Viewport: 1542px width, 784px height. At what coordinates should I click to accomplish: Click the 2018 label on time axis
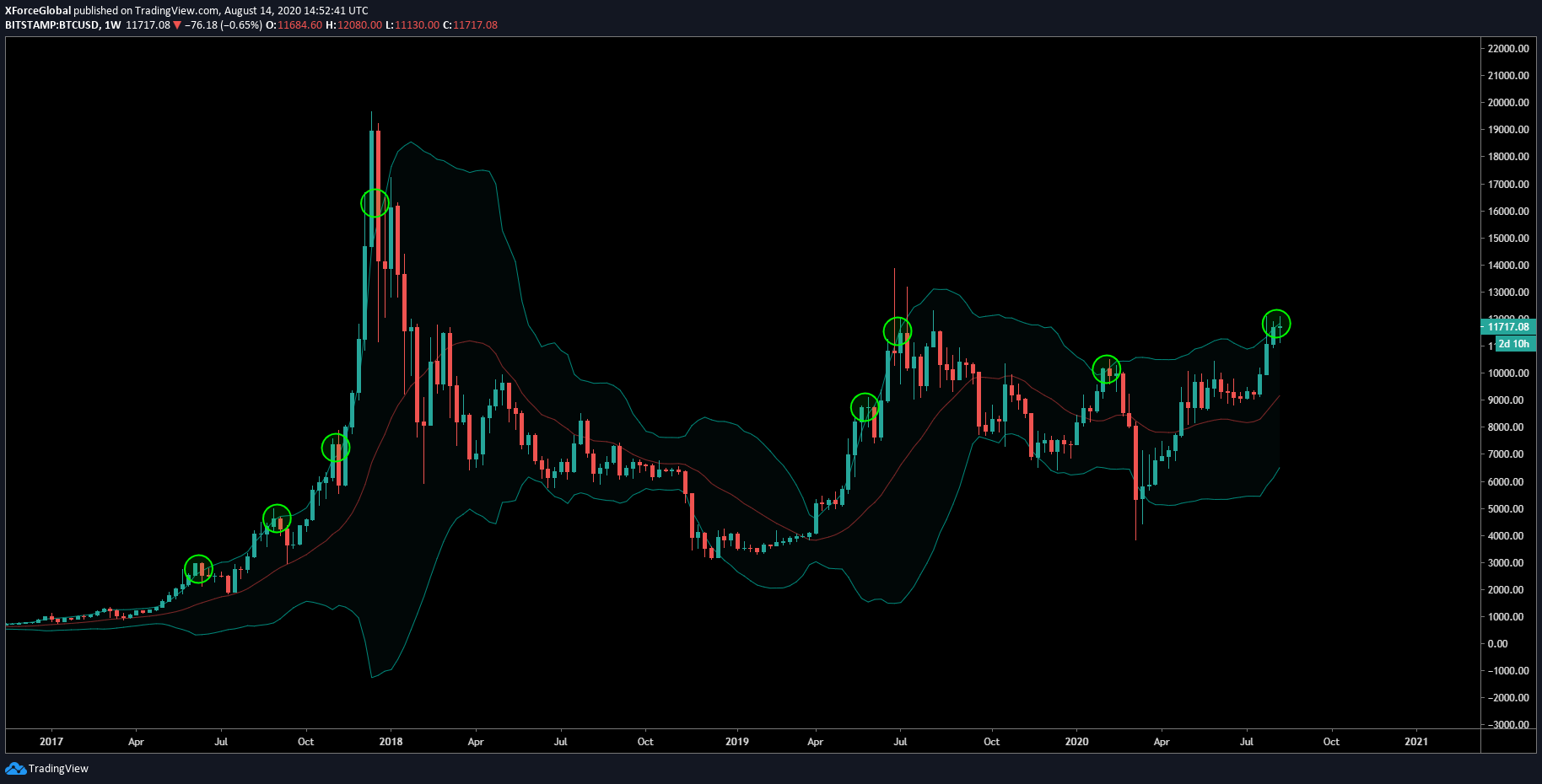(391, 742)
